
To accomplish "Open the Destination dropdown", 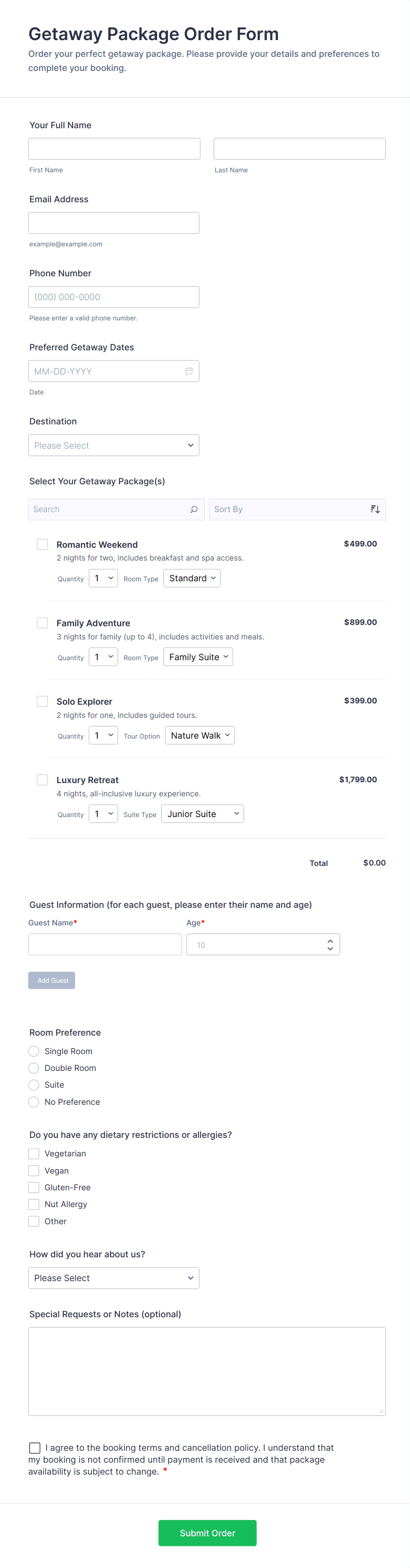I will click(114, 446).
